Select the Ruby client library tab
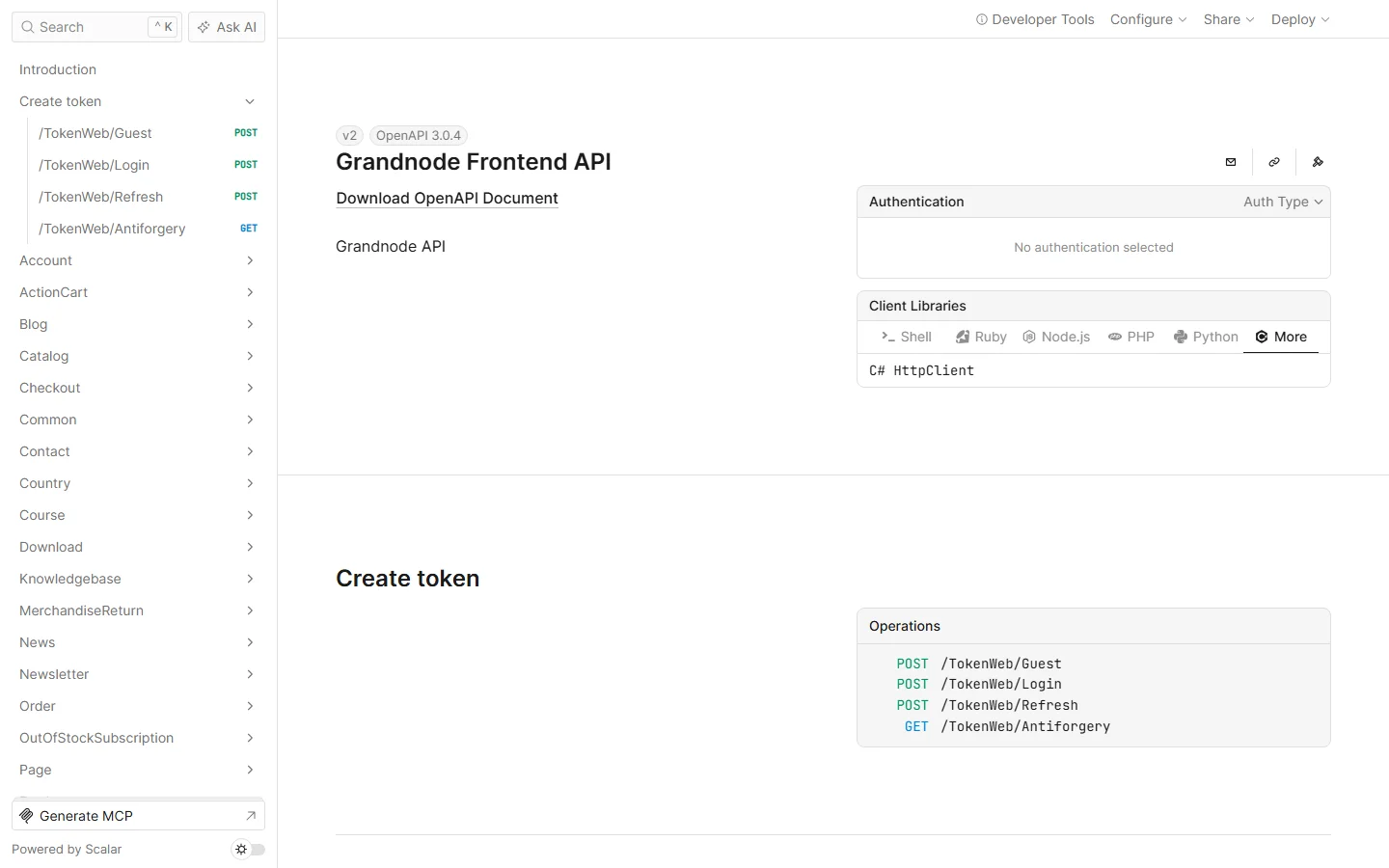The width and height of the screenshot is (1389, 868). 981,337
